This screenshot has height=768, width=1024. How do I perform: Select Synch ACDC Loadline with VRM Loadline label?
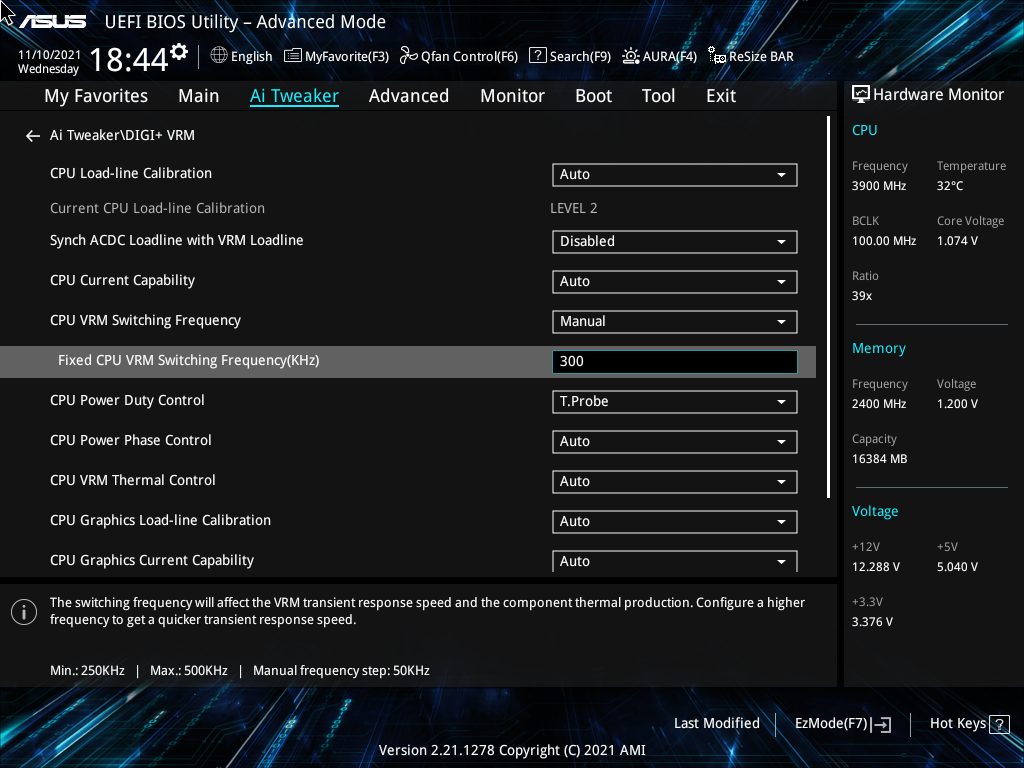[x=176, y=240]
